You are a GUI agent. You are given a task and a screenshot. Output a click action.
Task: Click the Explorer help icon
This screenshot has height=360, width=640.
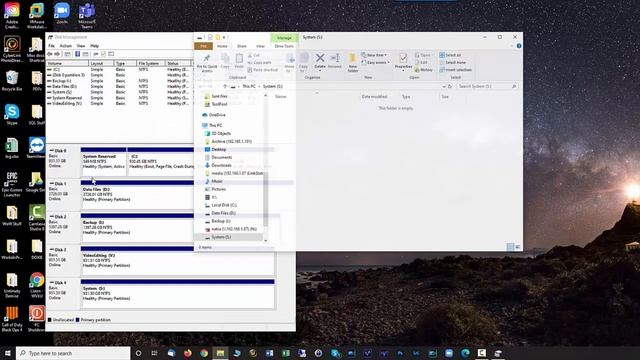(x=519, y=46)
